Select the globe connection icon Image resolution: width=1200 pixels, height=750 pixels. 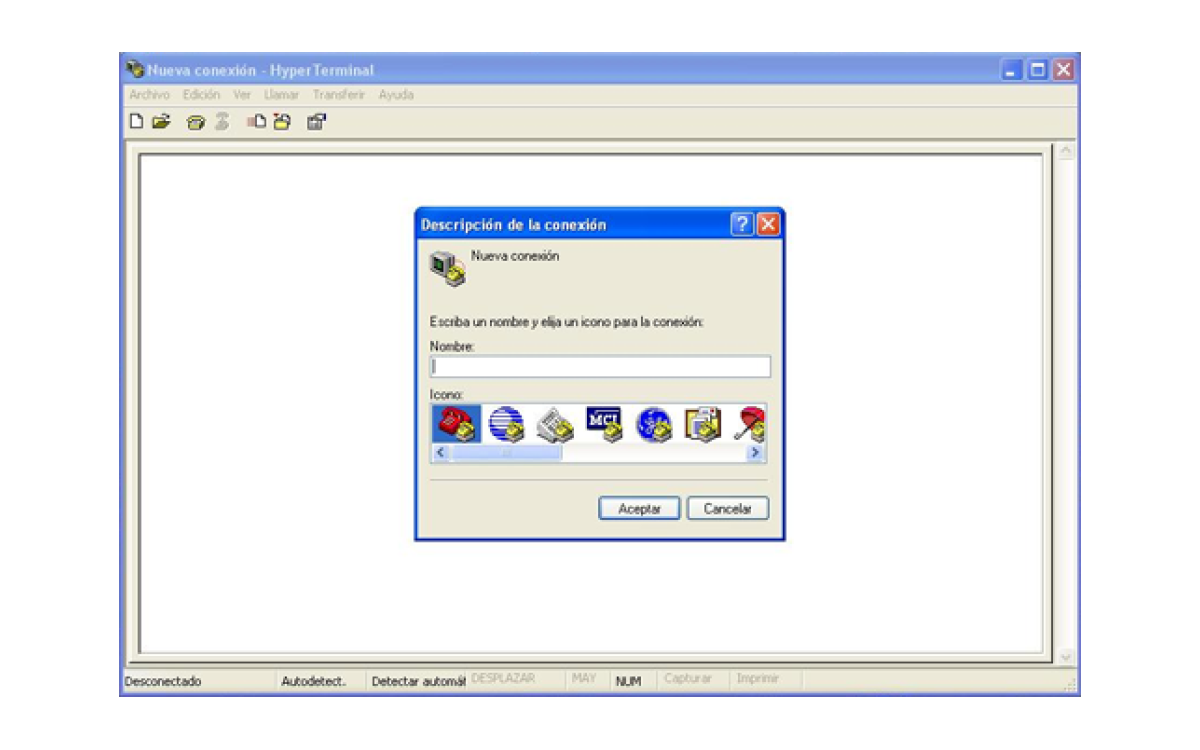tap(506, 424)
